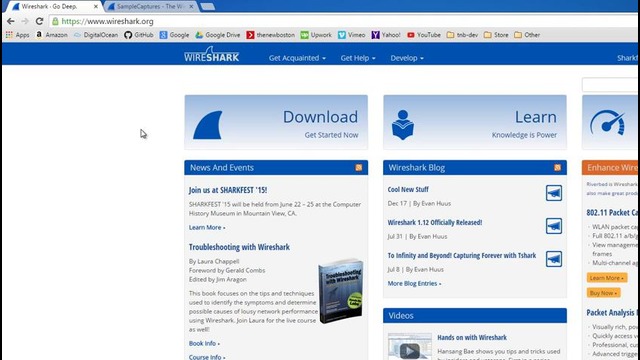640x360 pixels.
Task: Click the Learn Knowledge is Power banner
Action: [x=475, y=122]
